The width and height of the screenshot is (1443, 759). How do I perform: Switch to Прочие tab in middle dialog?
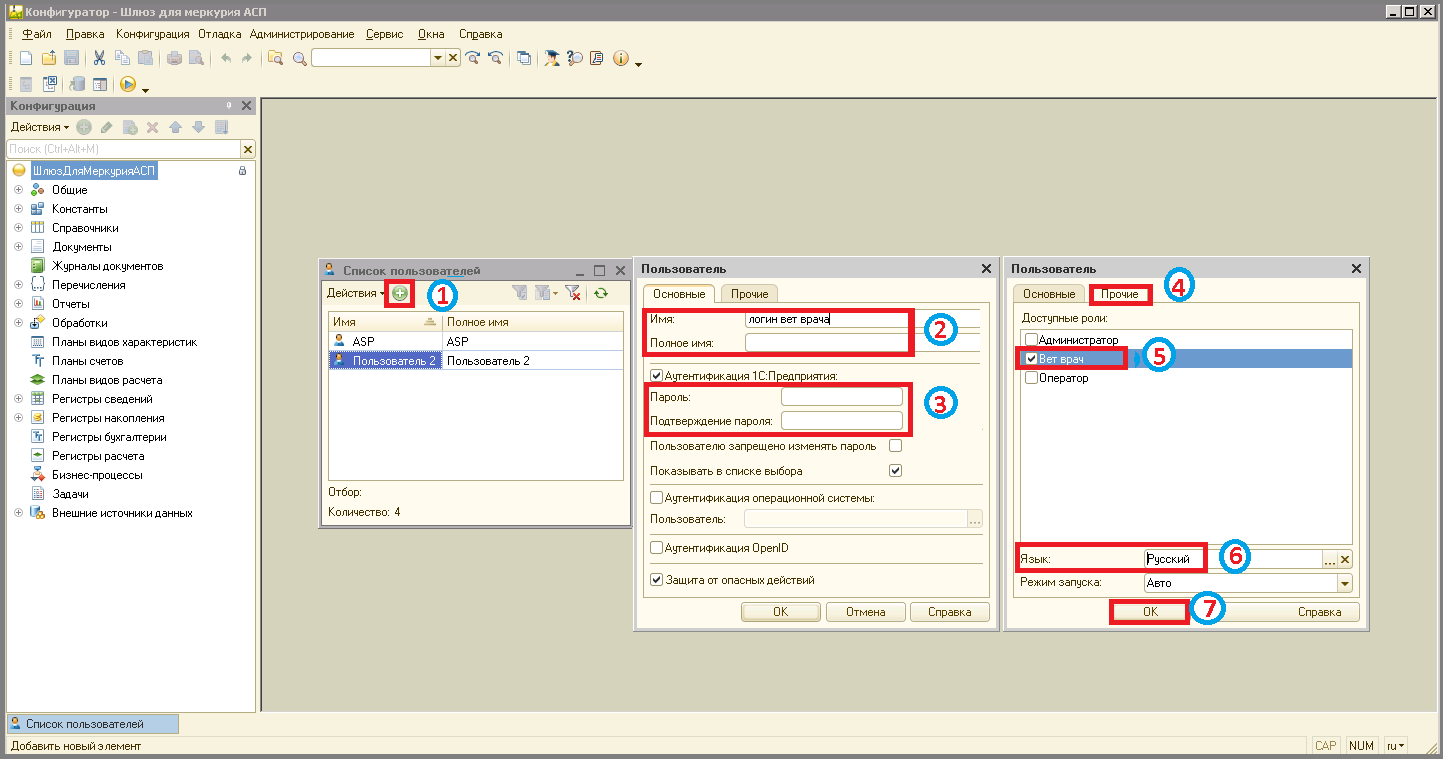click(x=749, y=294)
